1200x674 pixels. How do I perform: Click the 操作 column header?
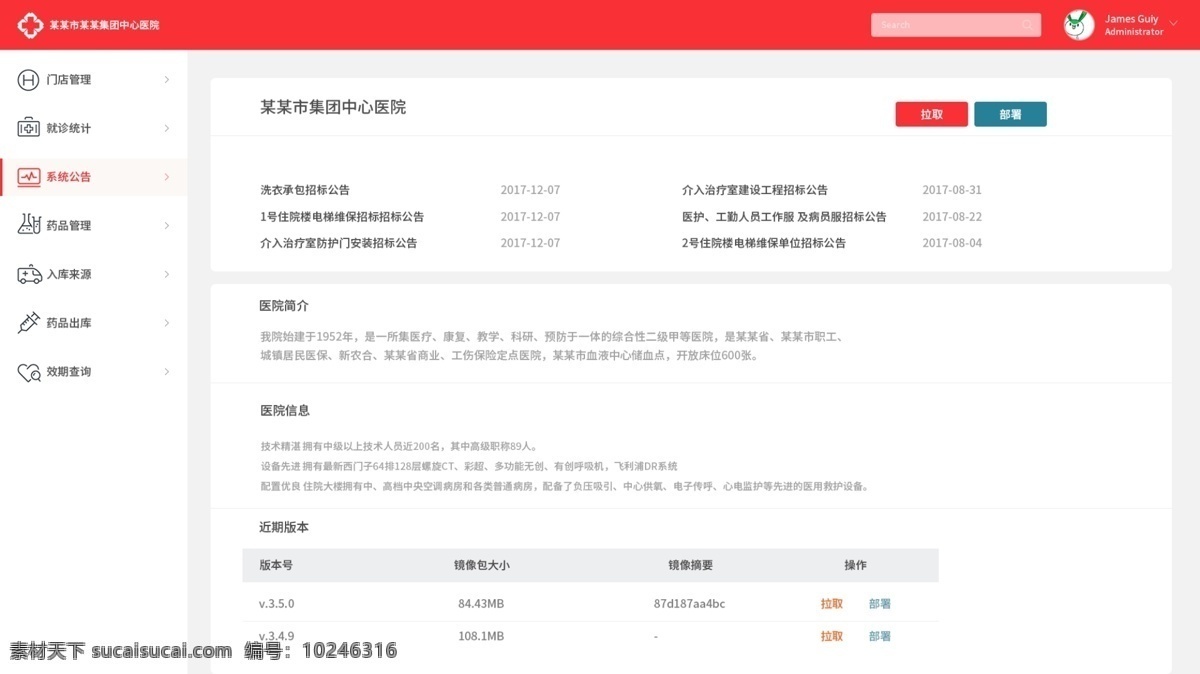(855, 565)
